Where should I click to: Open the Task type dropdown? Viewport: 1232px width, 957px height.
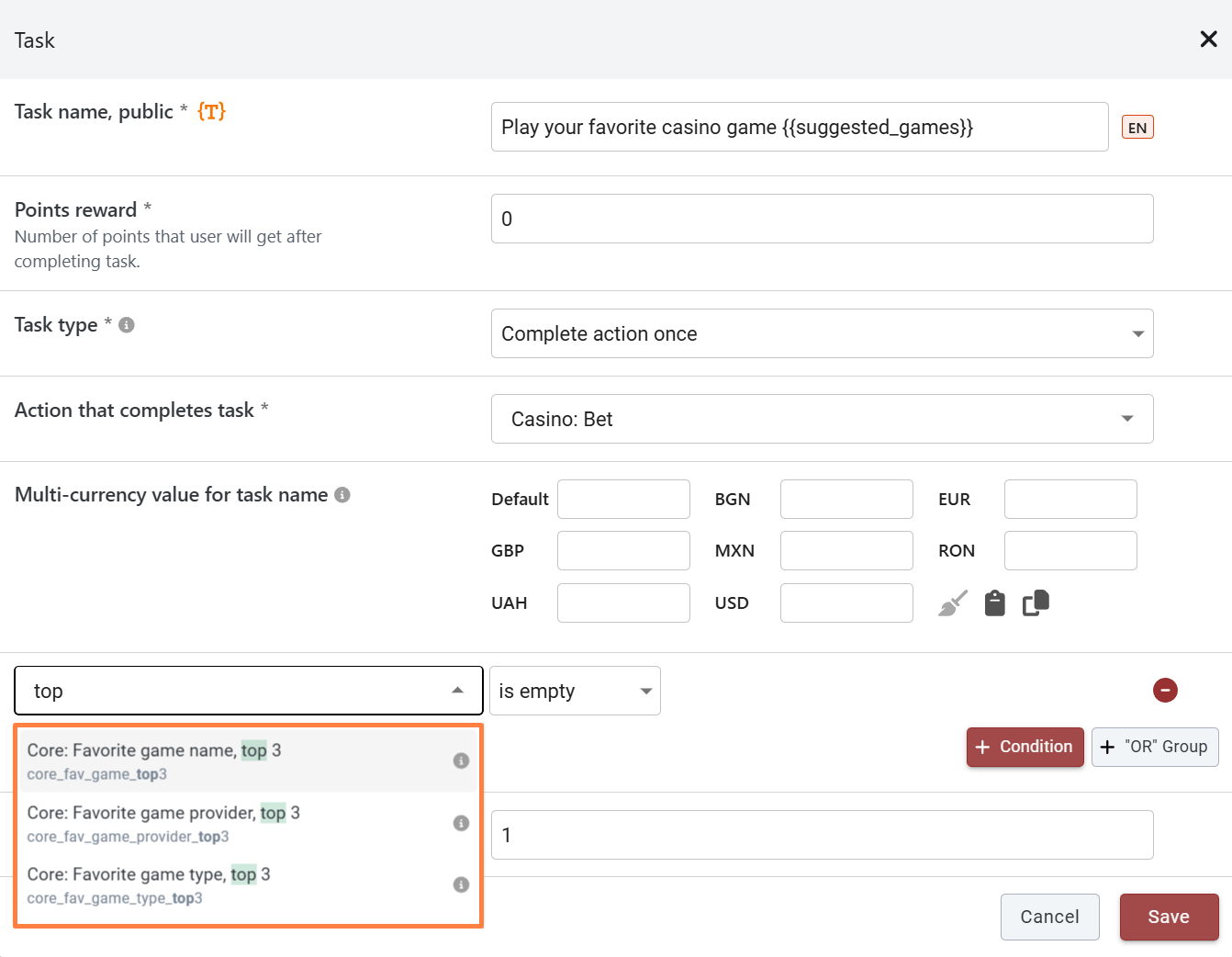tap(823, 333)
